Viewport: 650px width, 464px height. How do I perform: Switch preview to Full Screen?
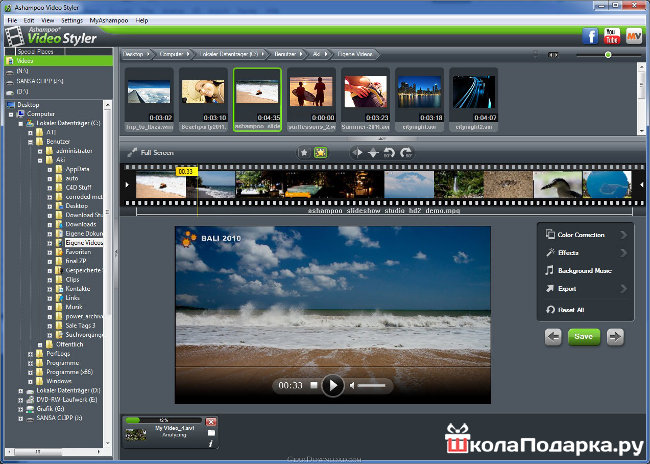(x=151, y=153)
